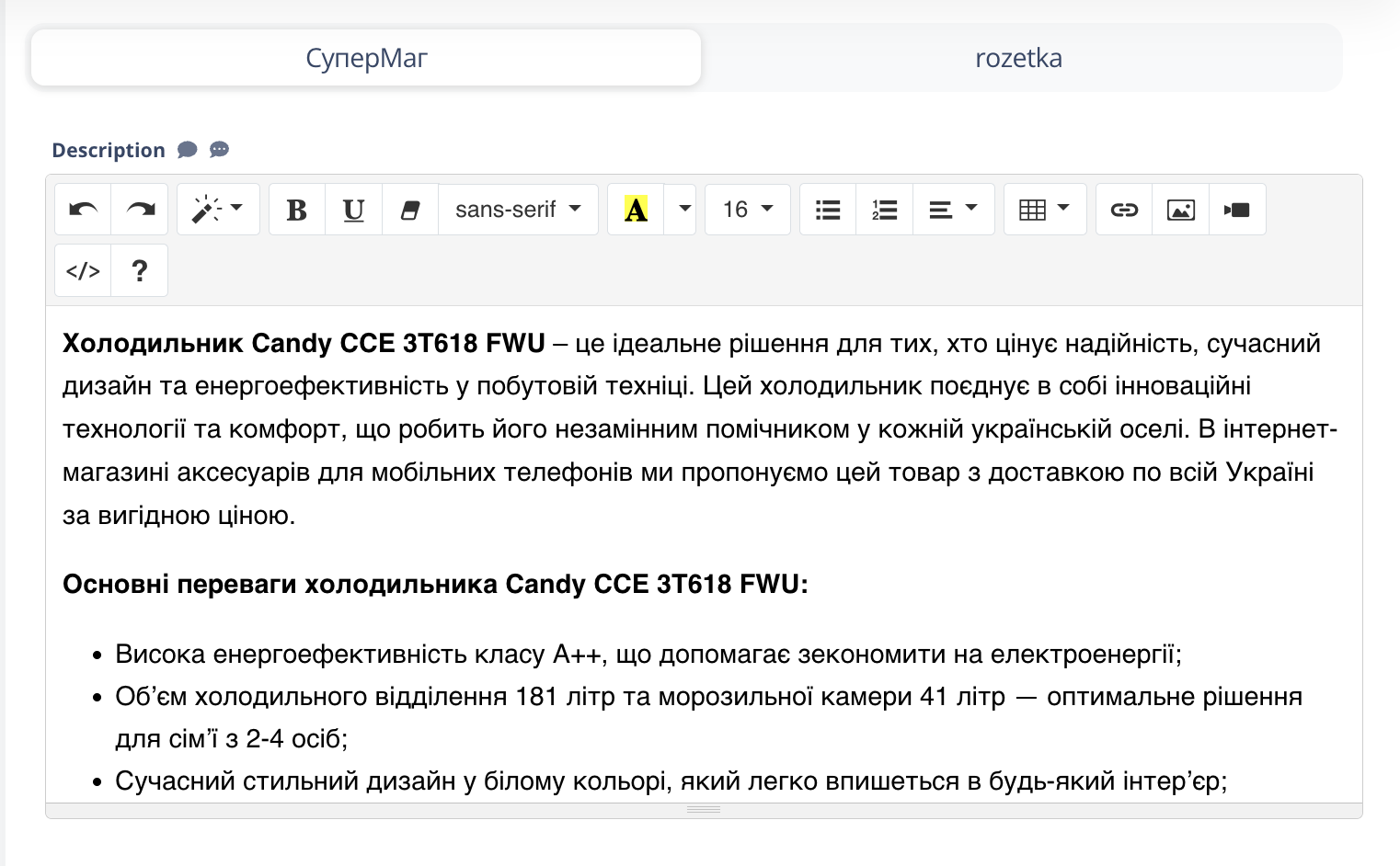Image resolution: width=1400 pixels, height=866 pixels.
Task: Apply an unordered bullet list
Action: pyautogui.click(x=827, y=210)
